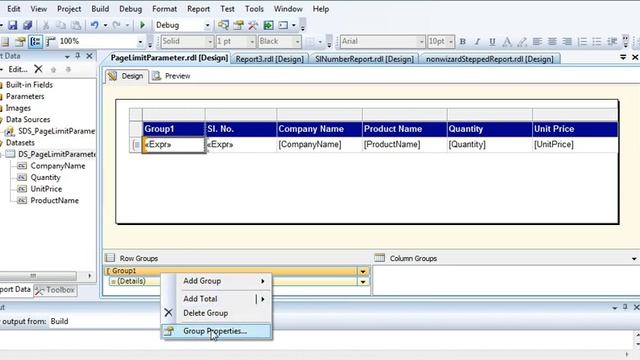Switch to the Toolbox panel tab

point(55,290)
